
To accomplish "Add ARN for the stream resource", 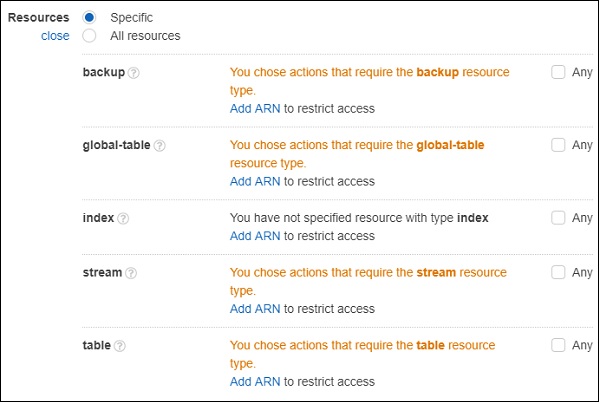I will click(x=254, y=309).
